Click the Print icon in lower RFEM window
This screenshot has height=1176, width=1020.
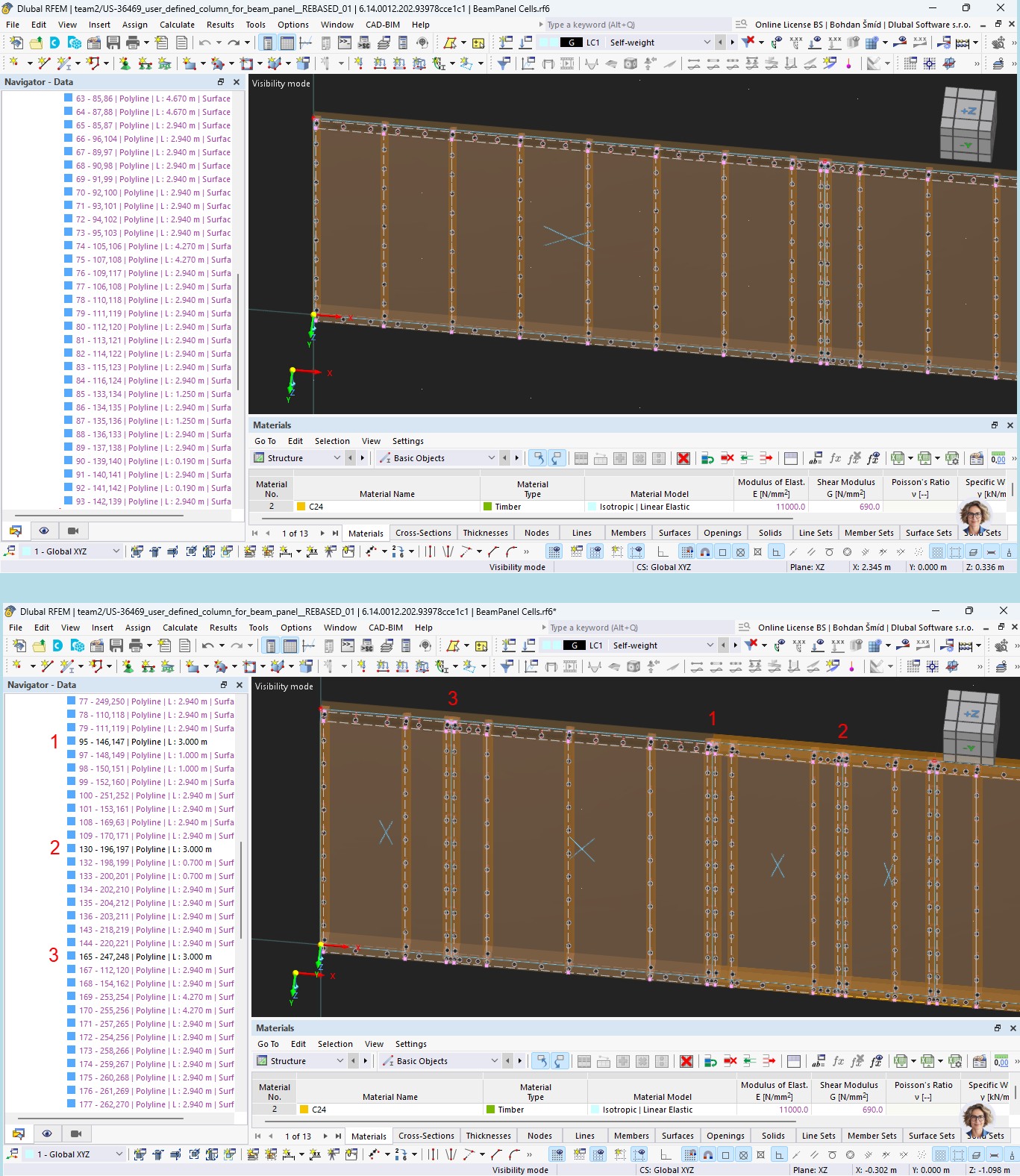pyautogui.click(x=136, y=645)
